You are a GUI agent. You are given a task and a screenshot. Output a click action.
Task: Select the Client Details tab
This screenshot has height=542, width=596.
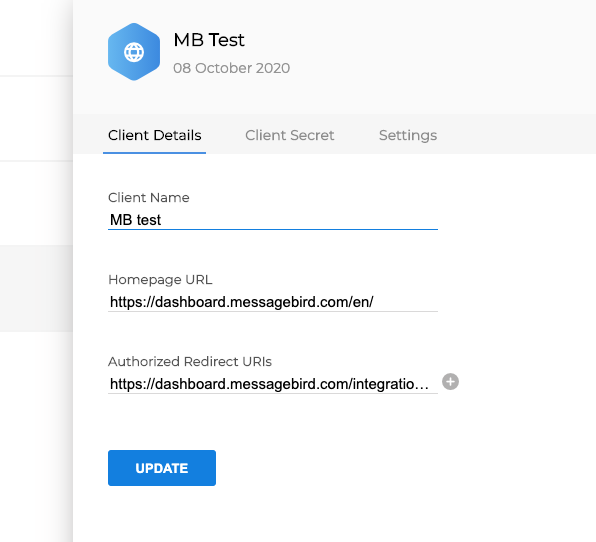[x=154, y=135]
